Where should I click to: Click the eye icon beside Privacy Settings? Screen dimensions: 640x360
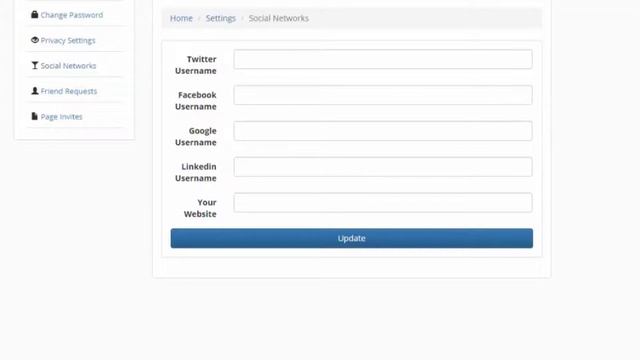35,40
